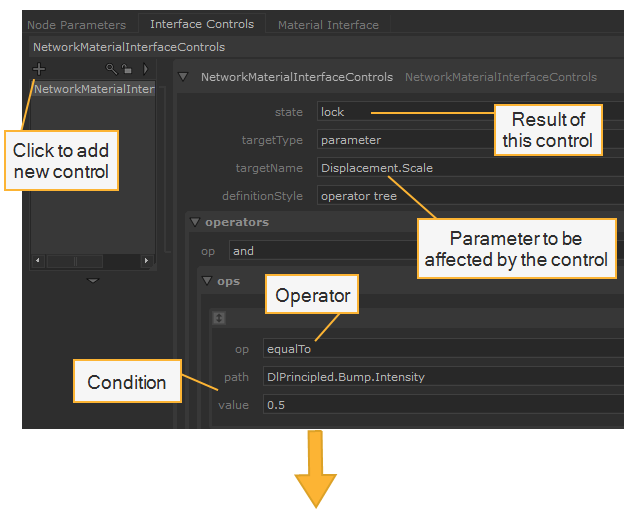The height and width of the screenshot is (511, 631).
Task: Click the plus icon to add new control
Action: (x=39, y=69)
